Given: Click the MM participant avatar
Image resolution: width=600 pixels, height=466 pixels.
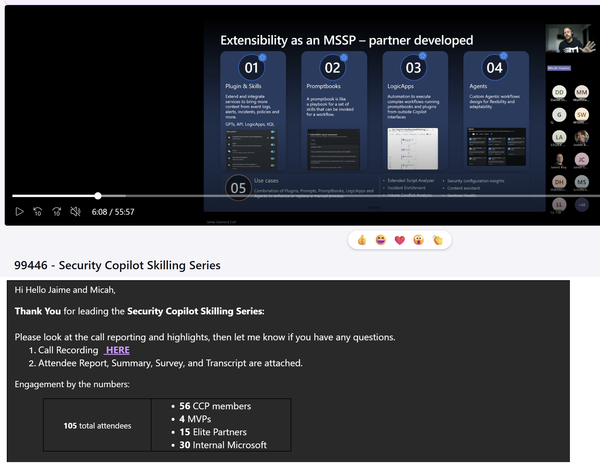Looking at the screenshot, I should point(582,92).
